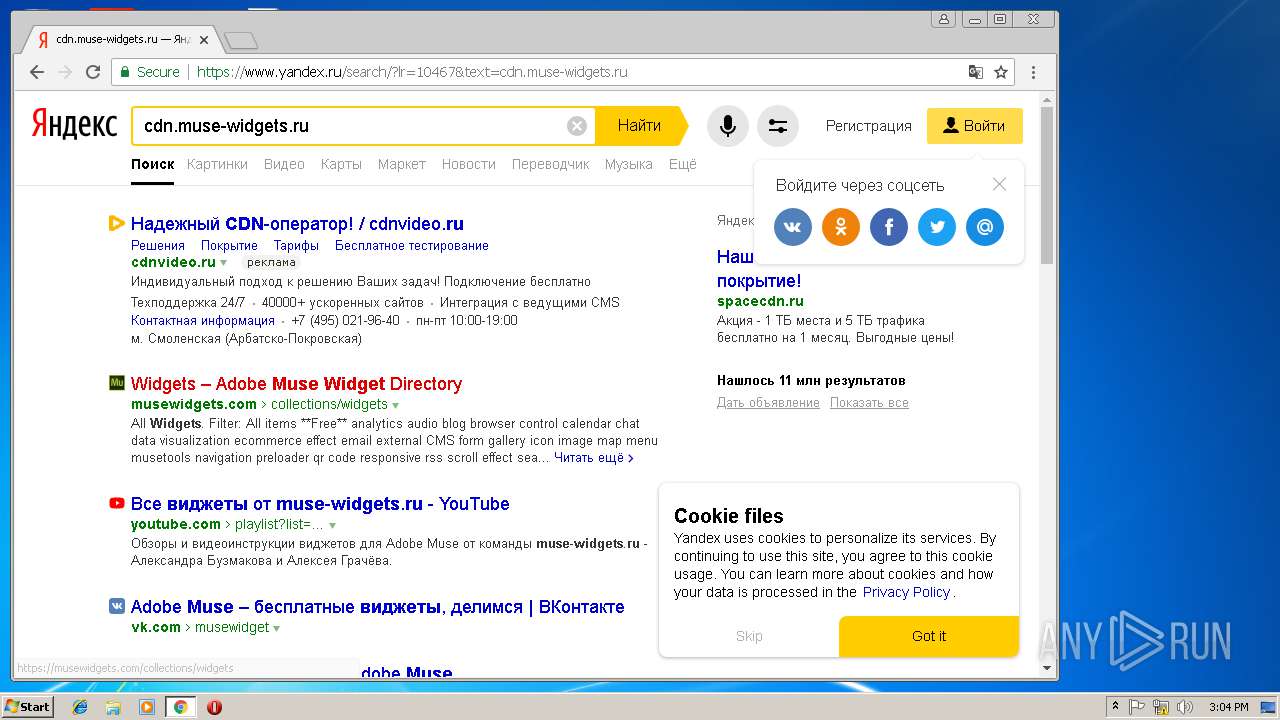The width and height of the screenshot is (1280, 720).
Task: Open the Регистрация link
Action: tap(869, 126)
